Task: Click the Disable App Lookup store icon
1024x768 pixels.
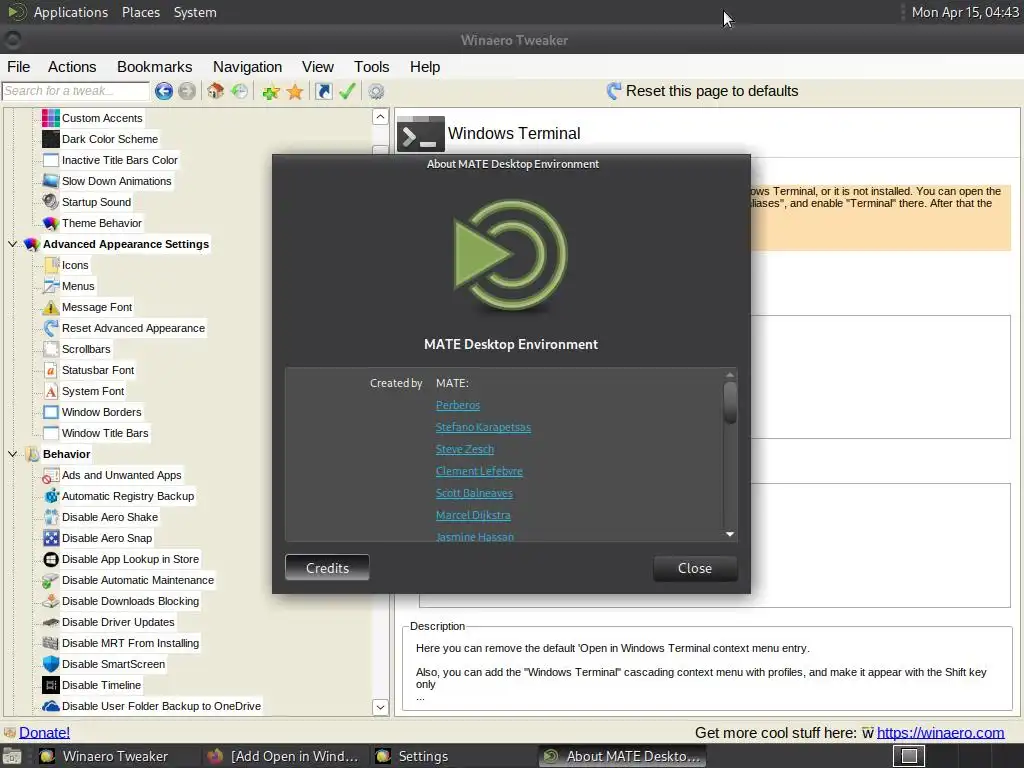Action: click(x=50, y=559)
